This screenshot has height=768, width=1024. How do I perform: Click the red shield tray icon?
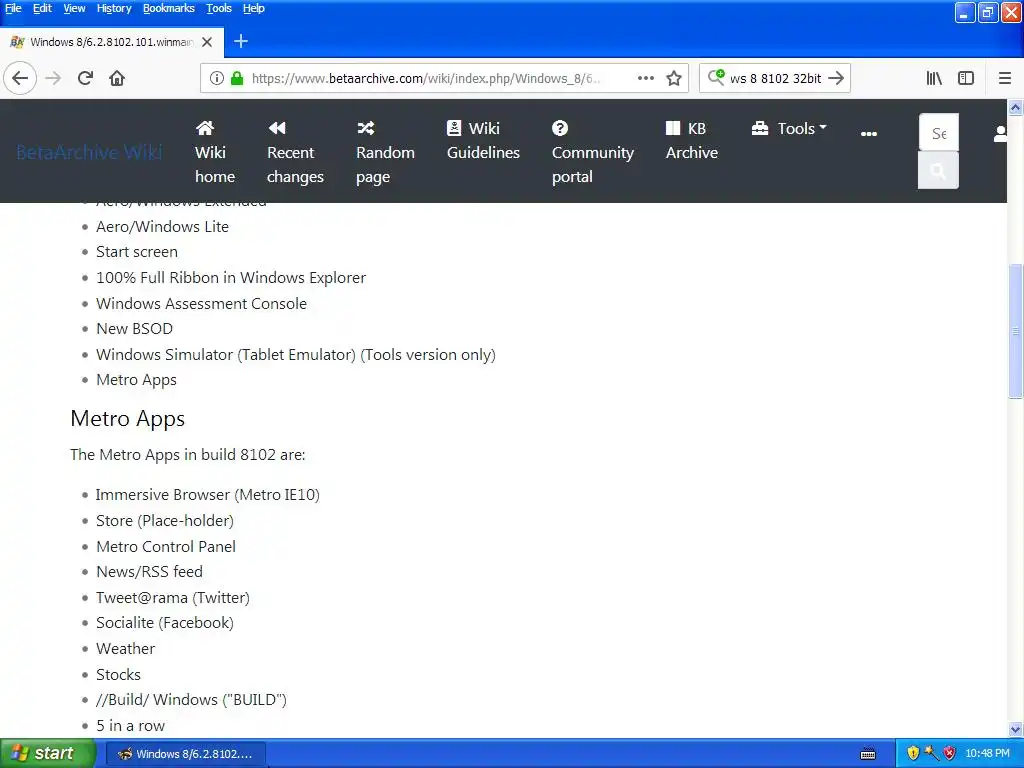950,753
